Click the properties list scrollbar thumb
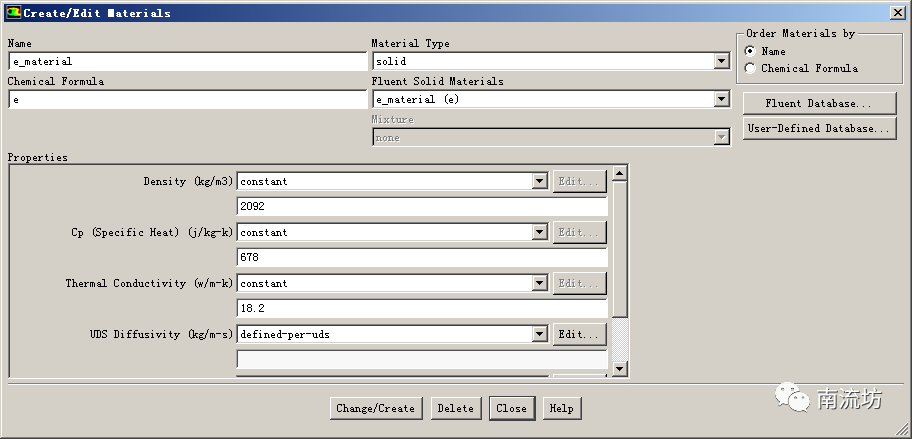Screen dimensions: 912x439 [619, 249]
